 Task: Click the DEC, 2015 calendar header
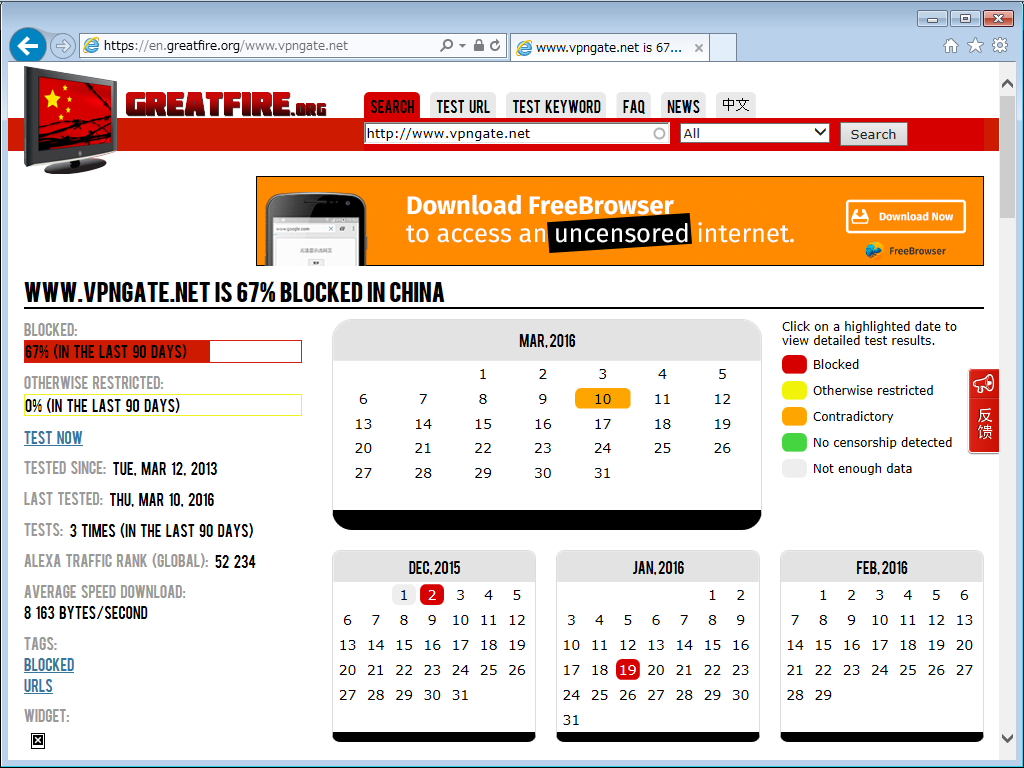434,568
